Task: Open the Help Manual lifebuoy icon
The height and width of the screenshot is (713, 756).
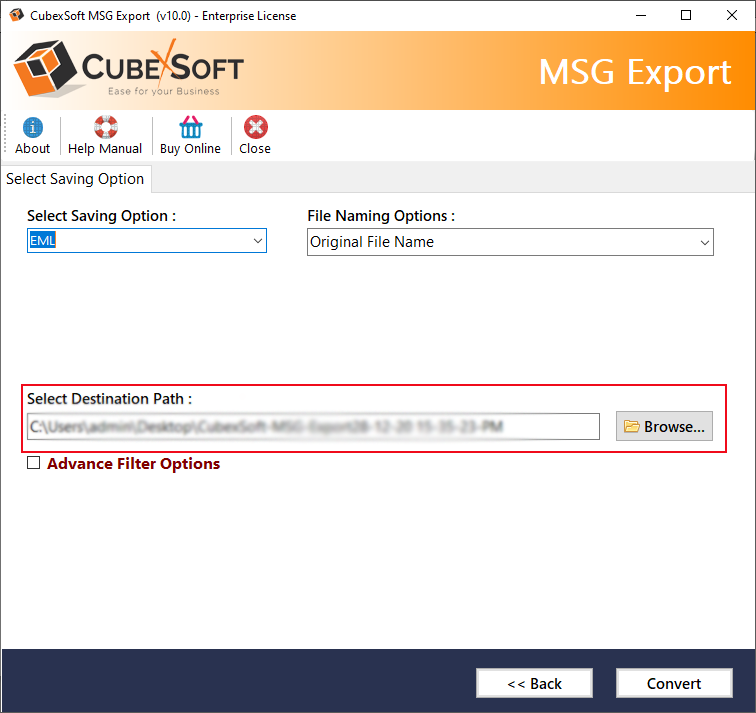Action: tap(105, 128)
